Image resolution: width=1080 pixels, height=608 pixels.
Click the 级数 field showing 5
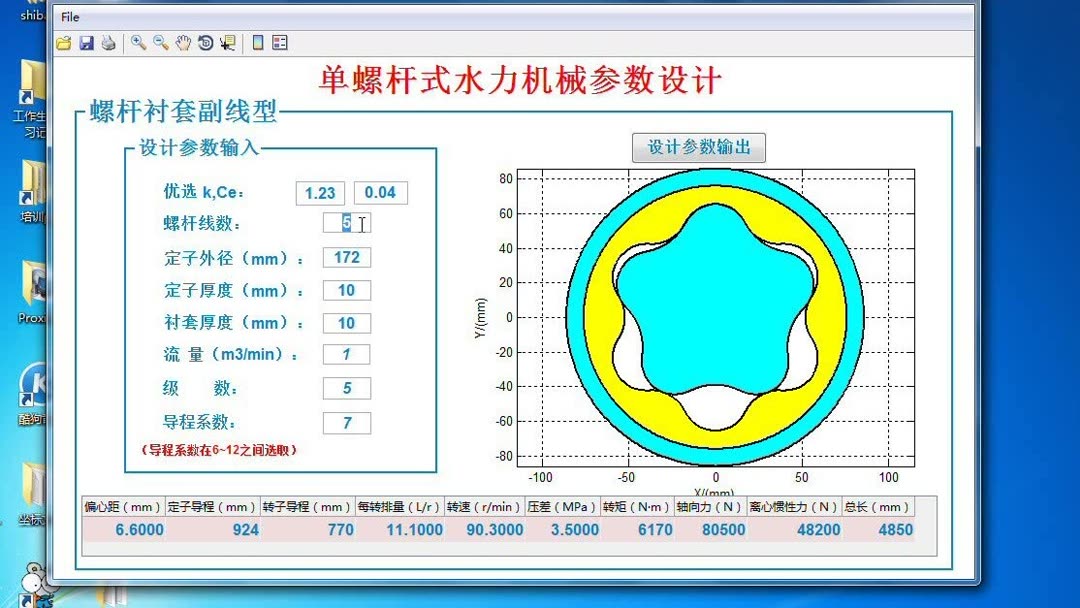[x=346, y=388]
